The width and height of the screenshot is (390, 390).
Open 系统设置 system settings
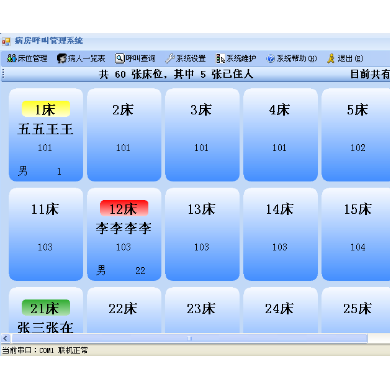point(186,59)
